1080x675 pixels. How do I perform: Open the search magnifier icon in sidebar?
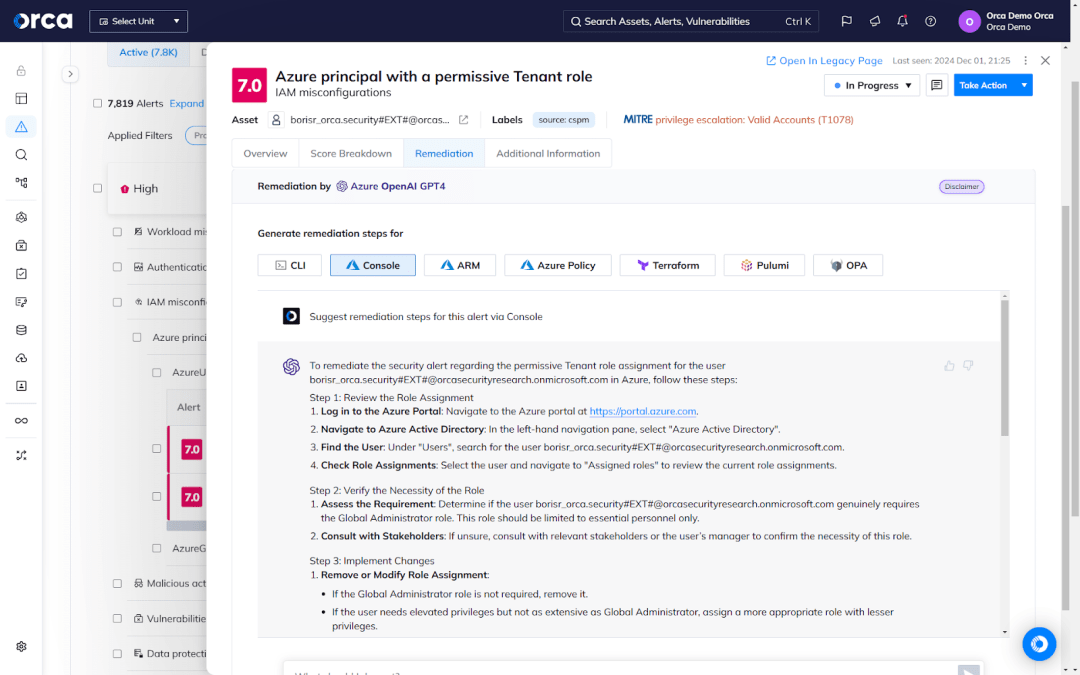21,155
